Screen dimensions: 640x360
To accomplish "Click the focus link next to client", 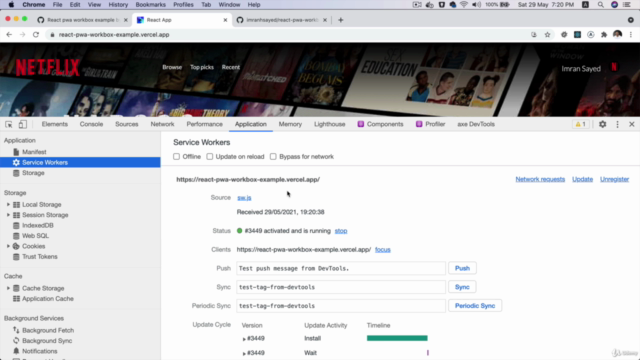I will [383, 250].
